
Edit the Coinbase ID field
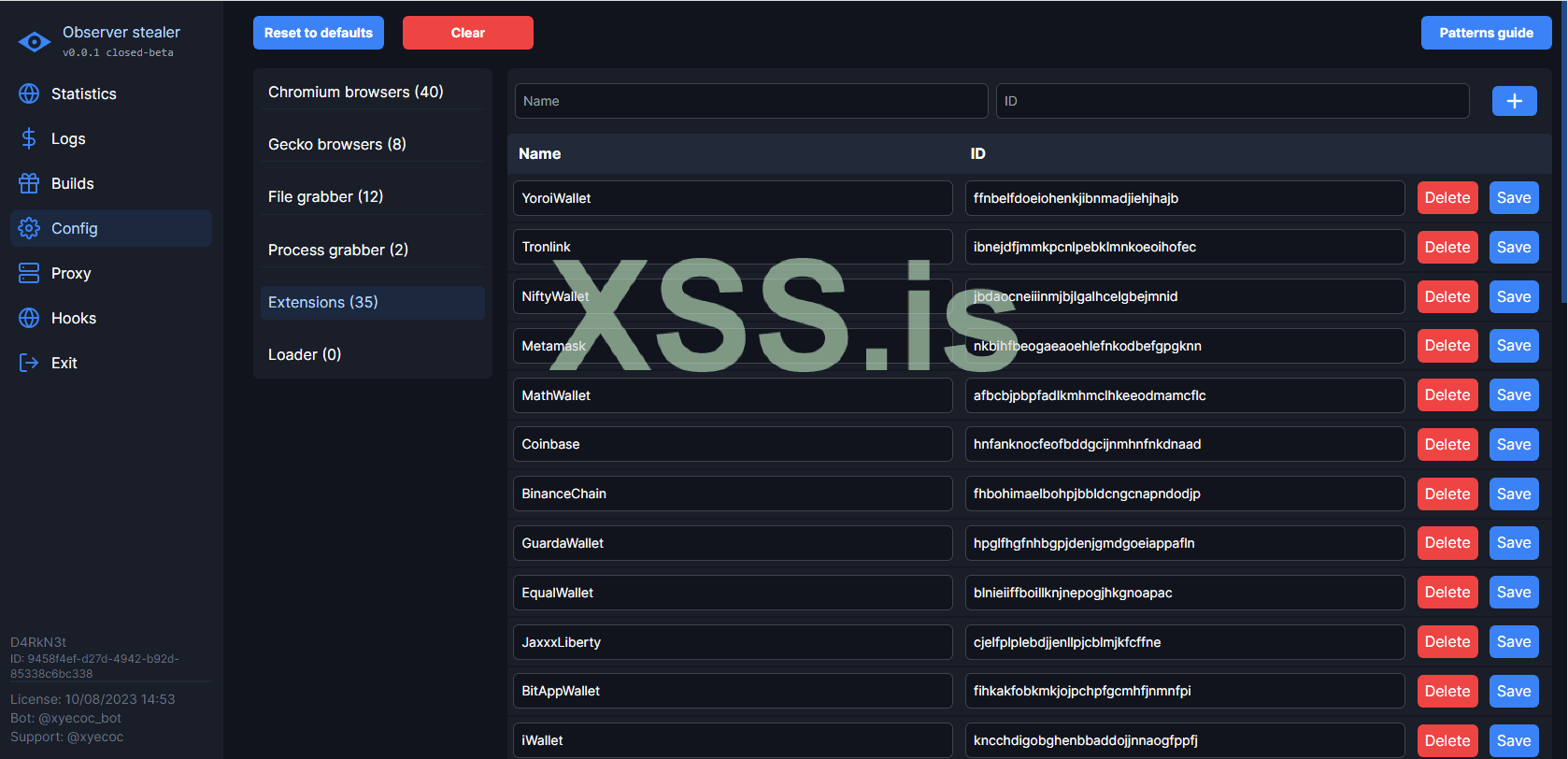coord(1185,444)
